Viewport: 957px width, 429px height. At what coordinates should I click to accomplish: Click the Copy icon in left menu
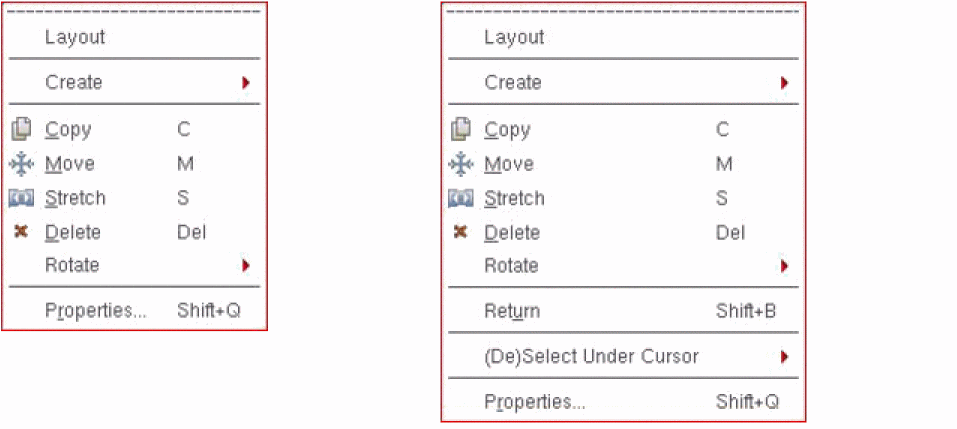22,129
